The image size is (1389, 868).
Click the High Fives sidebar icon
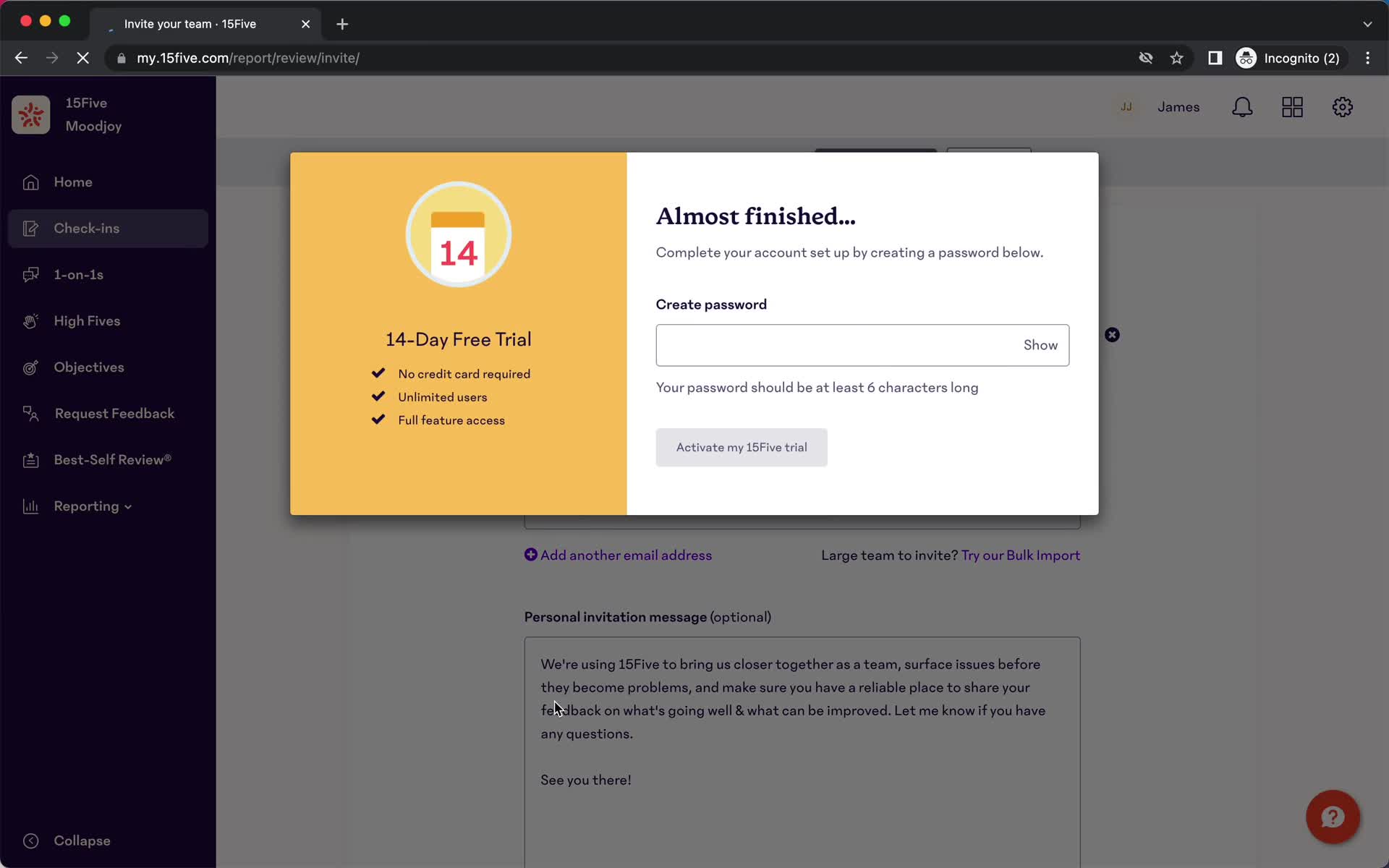[29, 320]
